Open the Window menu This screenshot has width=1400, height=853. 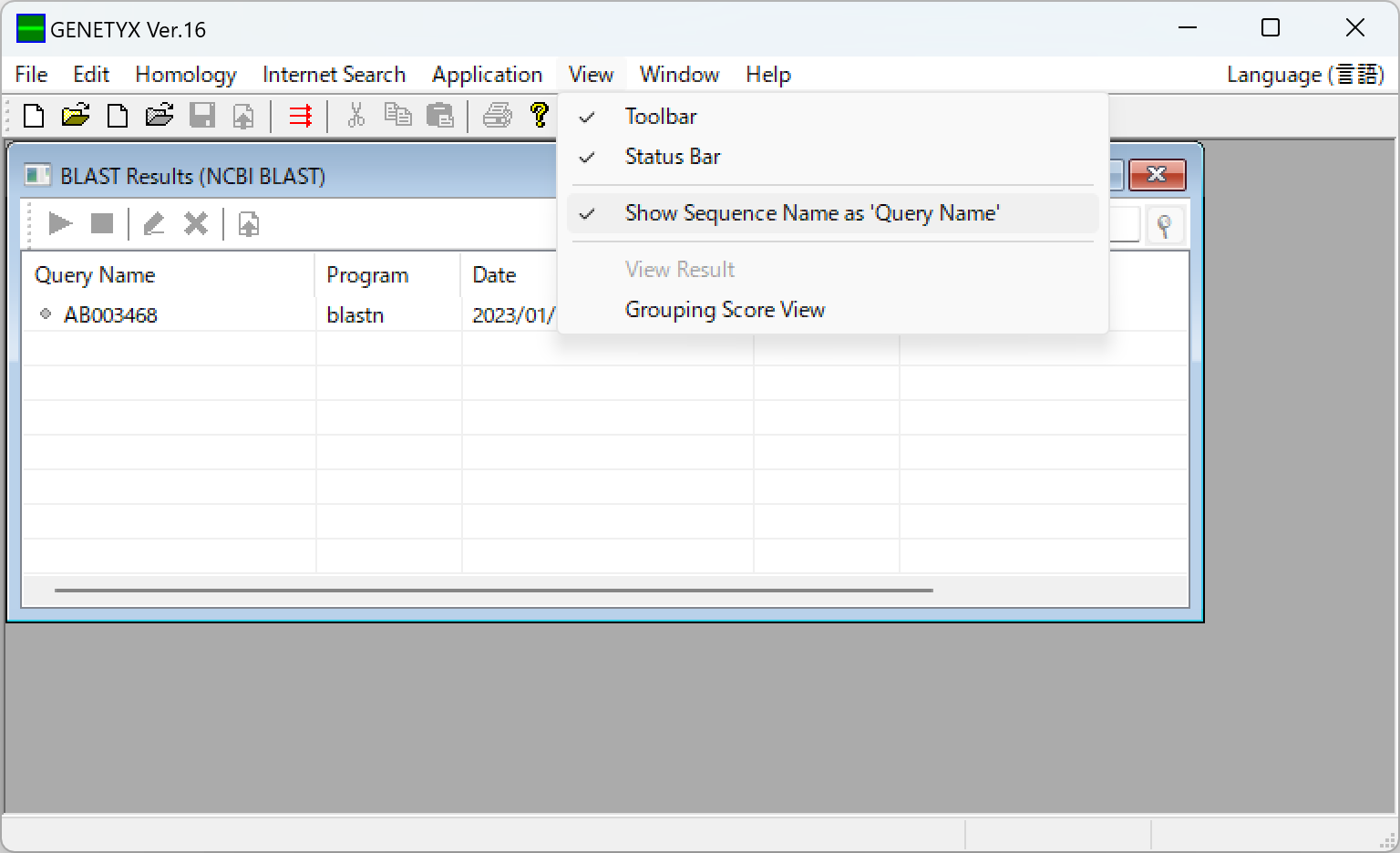click(x=679, y=75)
